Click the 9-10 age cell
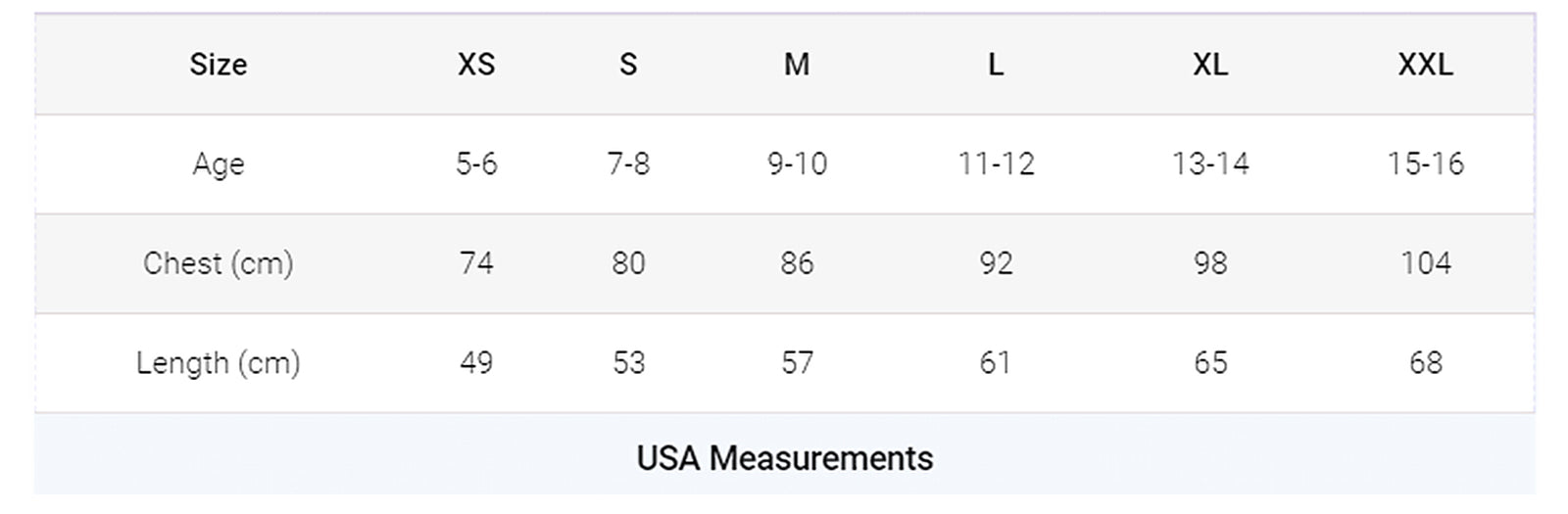The image size is (1568, 514). click(797, 164)
